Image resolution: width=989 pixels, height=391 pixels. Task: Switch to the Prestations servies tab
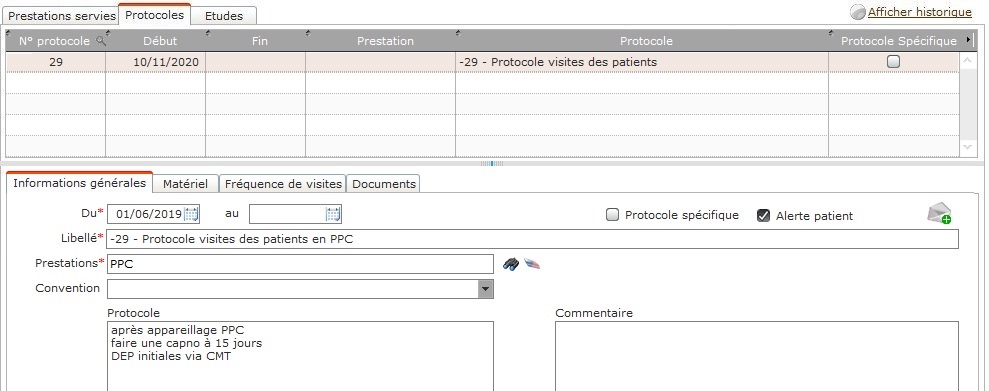click(x=62, y=16)
